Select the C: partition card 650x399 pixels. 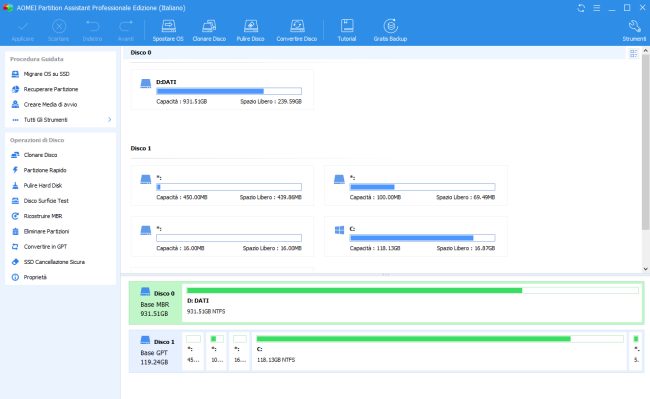416,237
